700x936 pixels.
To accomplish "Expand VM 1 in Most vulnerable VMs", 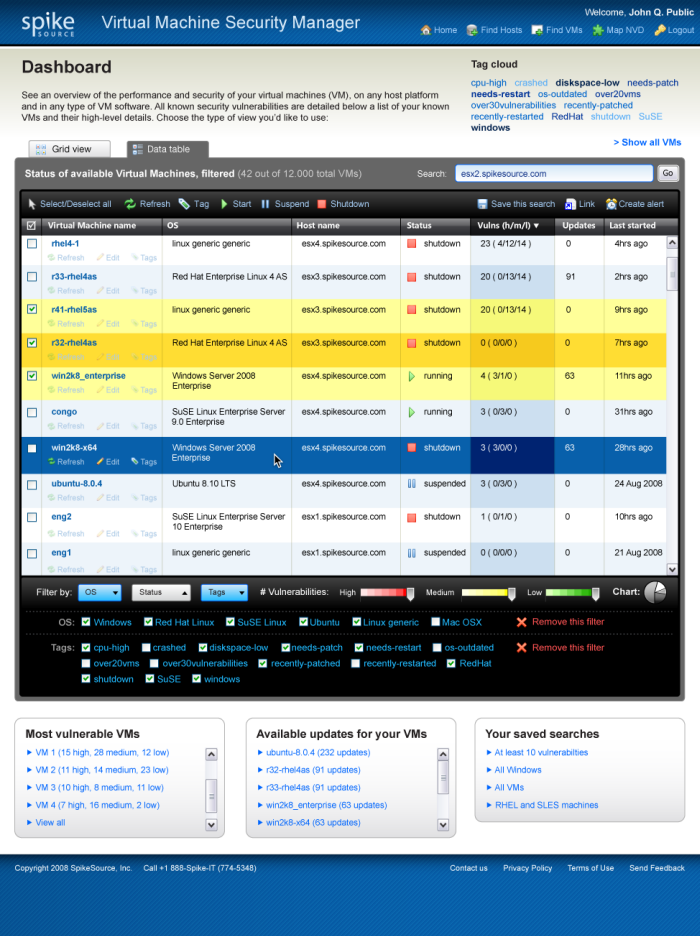I will 29,753.
